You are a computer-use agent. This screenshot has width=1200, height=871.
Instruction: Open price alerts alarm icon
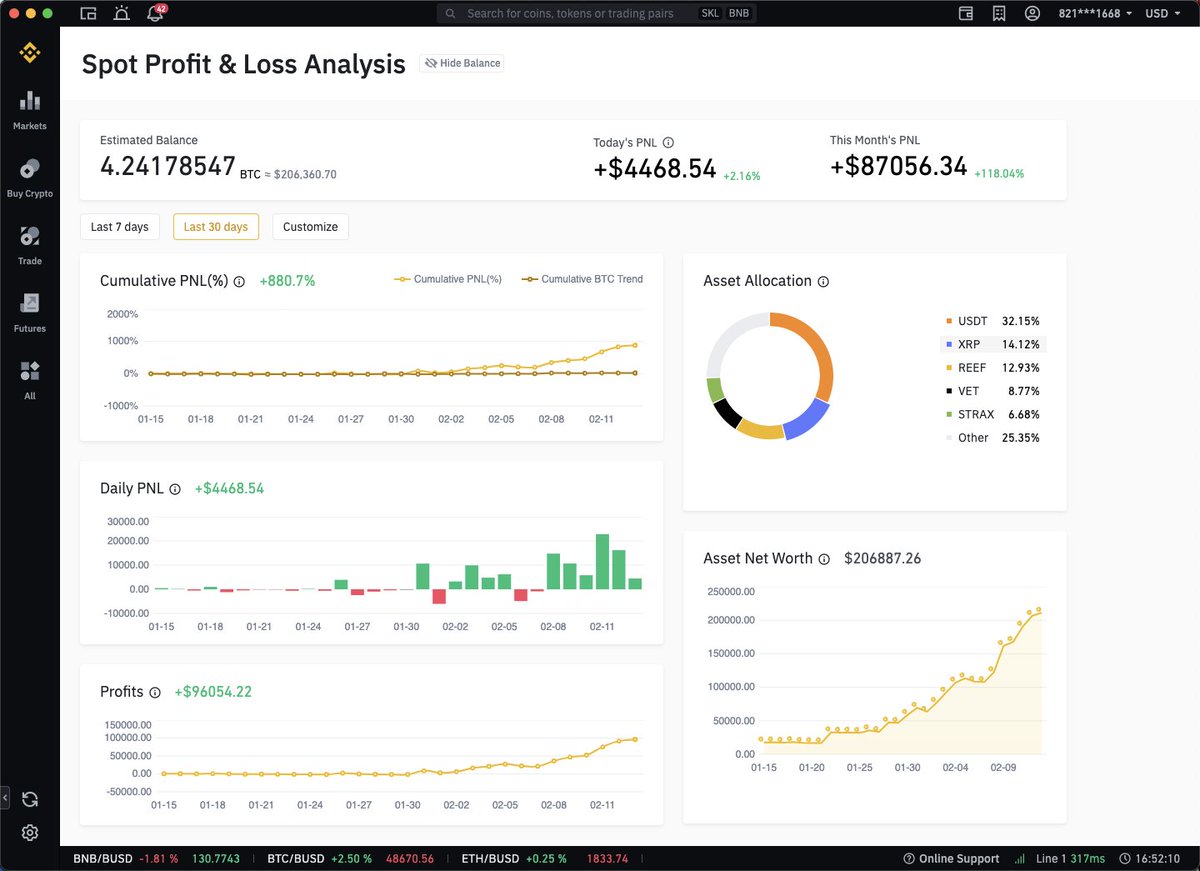(121, 13)
